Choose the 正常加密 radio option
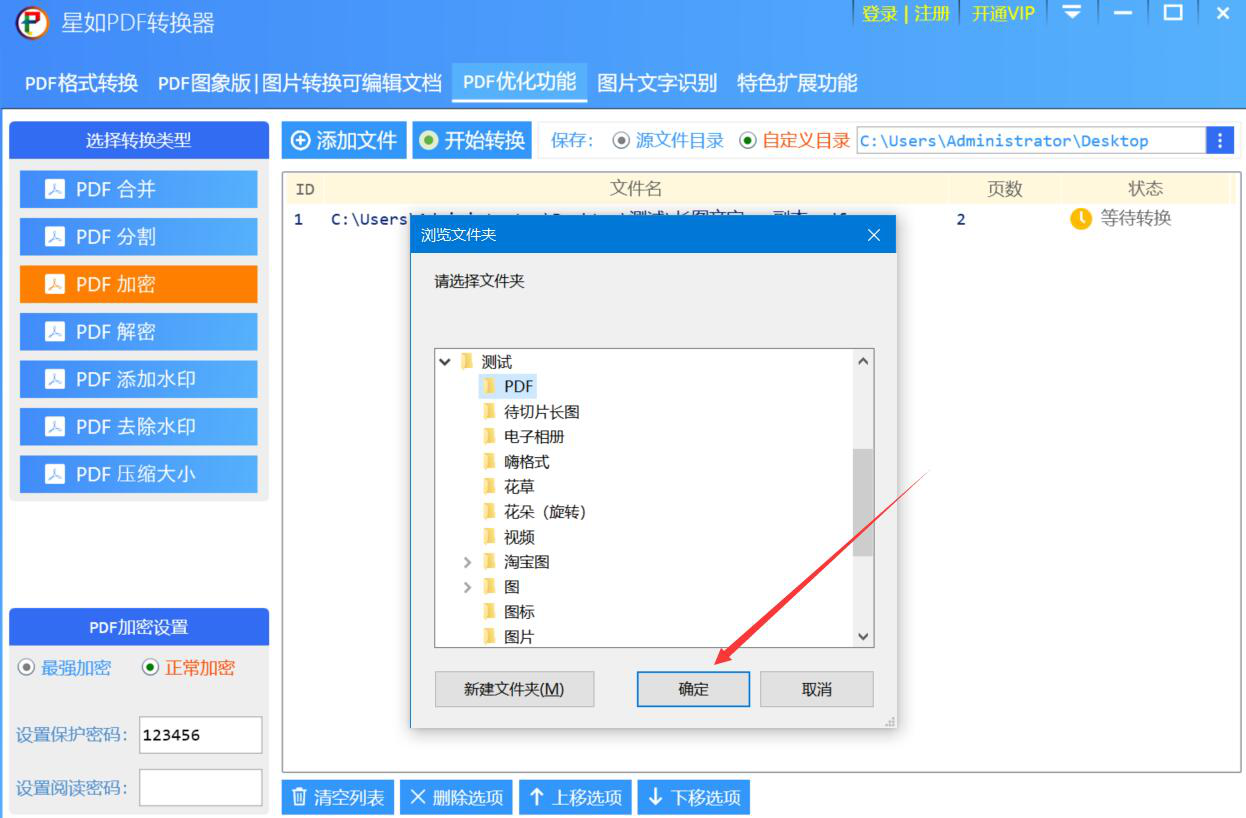The image size is (1246, 818). point(150,668)
